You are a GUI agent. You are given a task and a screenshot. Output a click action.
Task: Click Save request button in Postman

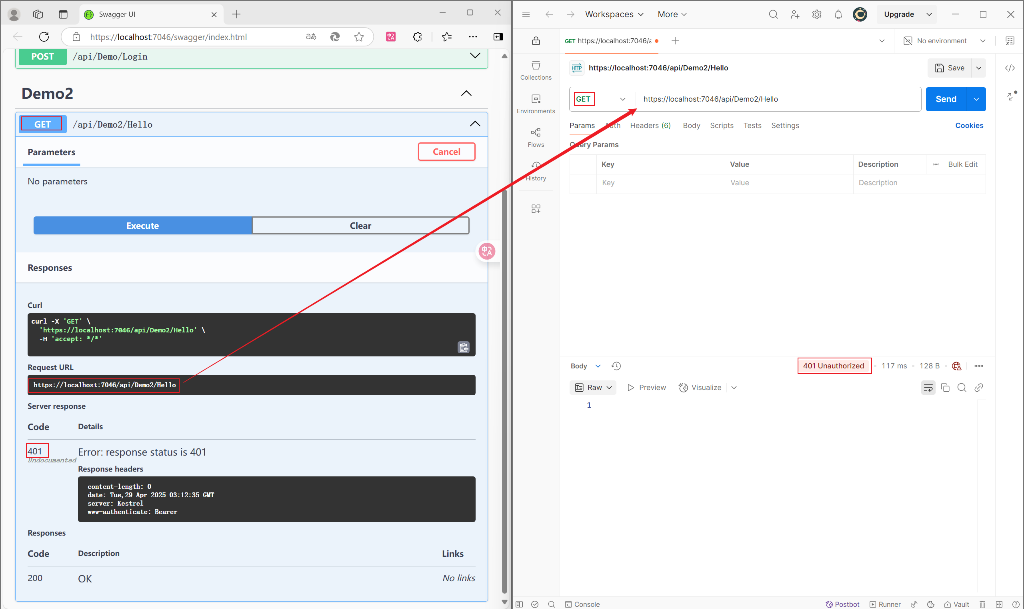pos(950,68)
